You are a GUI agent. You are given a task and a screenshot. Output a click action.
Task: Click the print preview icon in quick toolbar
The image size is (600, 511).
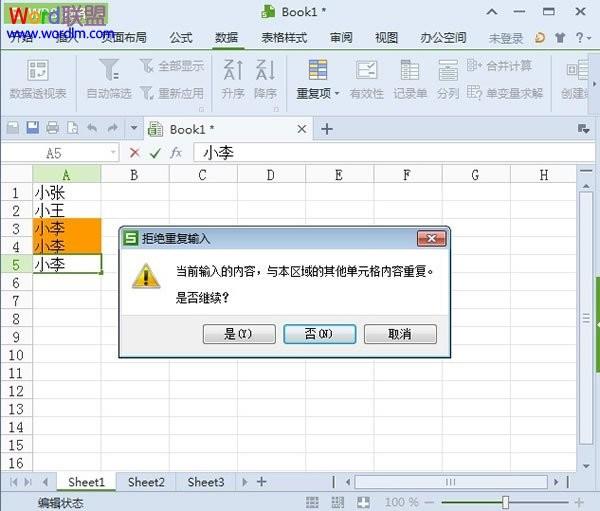72,128
